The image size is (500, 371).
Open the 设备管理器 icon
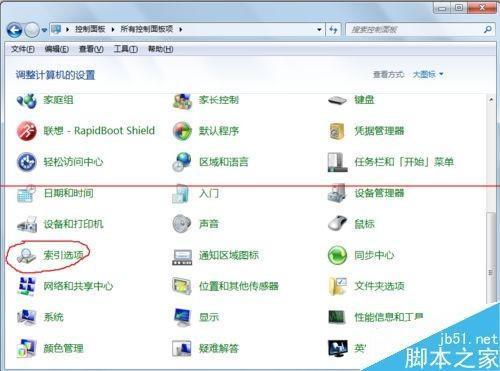tap(337, 193)
